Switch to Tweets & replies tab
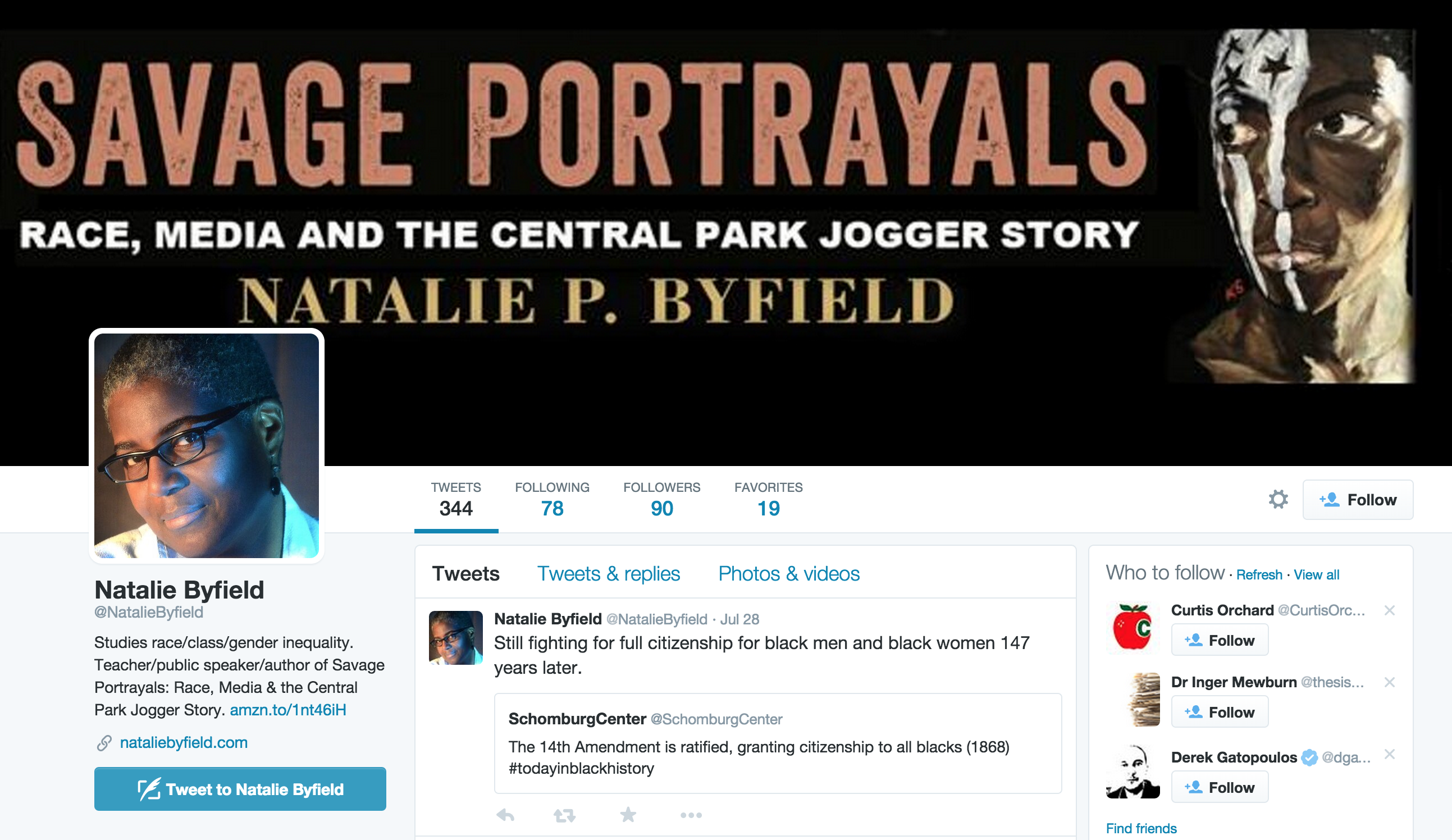 (609, 574)
